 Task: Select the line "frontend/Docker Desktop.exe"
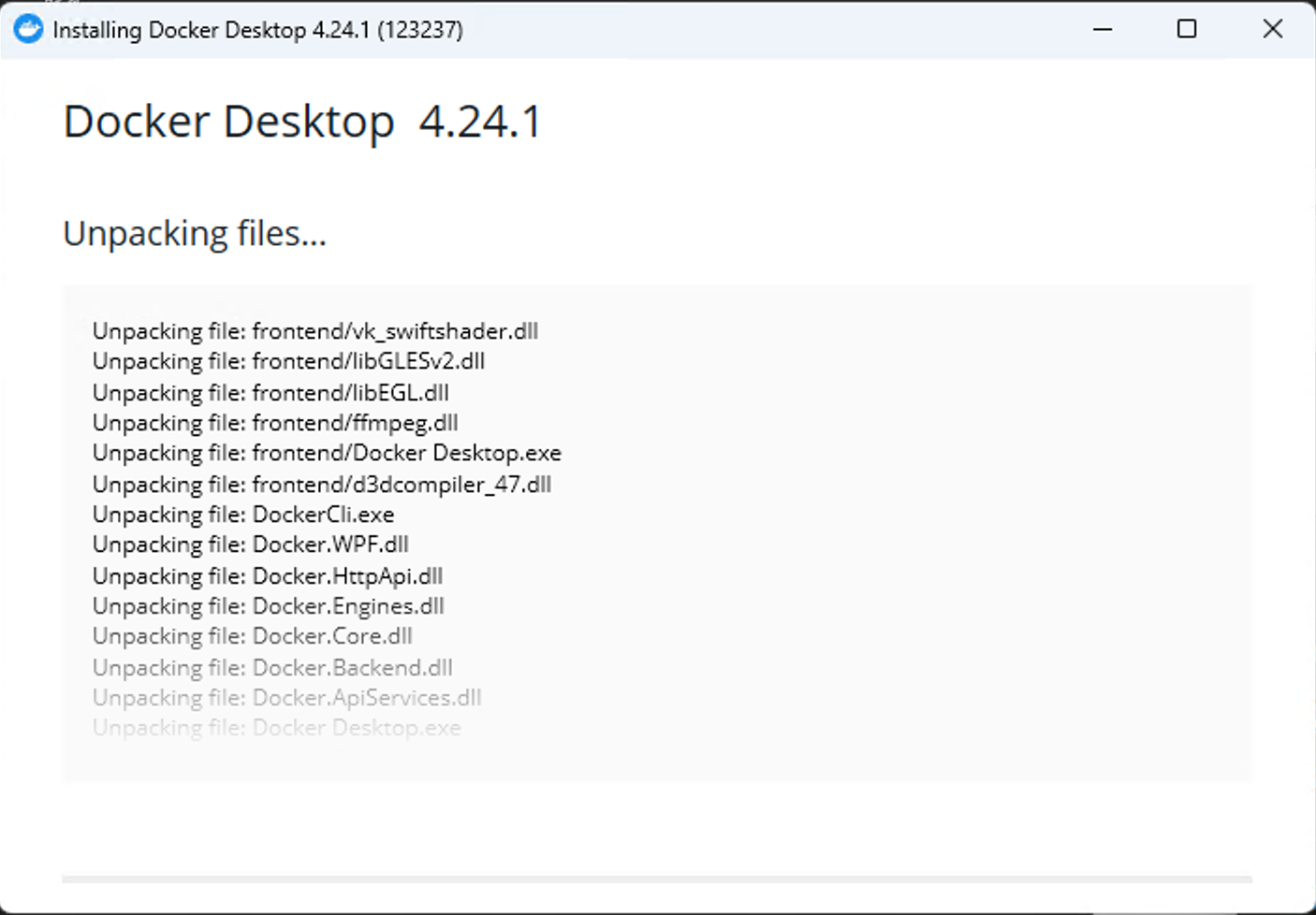[327, 453]
